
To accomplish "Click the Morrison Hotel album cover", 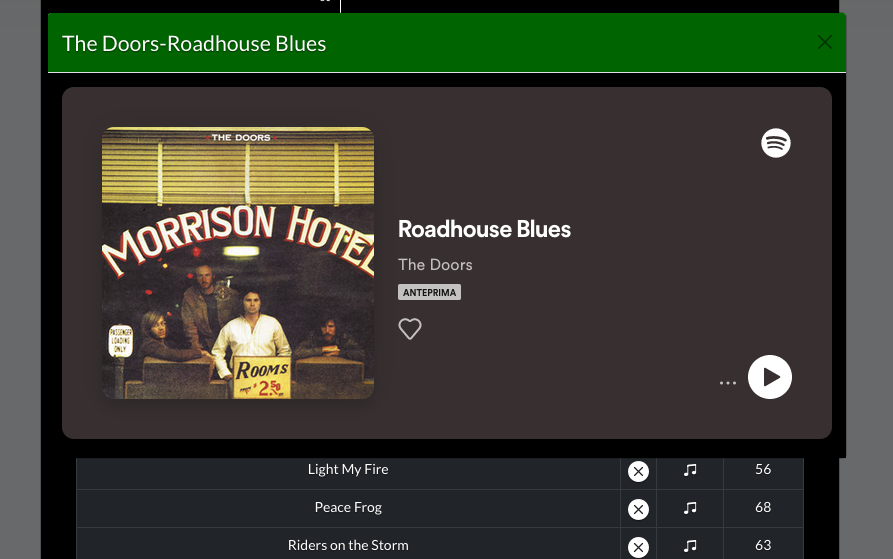I will (x=238, y=263).
